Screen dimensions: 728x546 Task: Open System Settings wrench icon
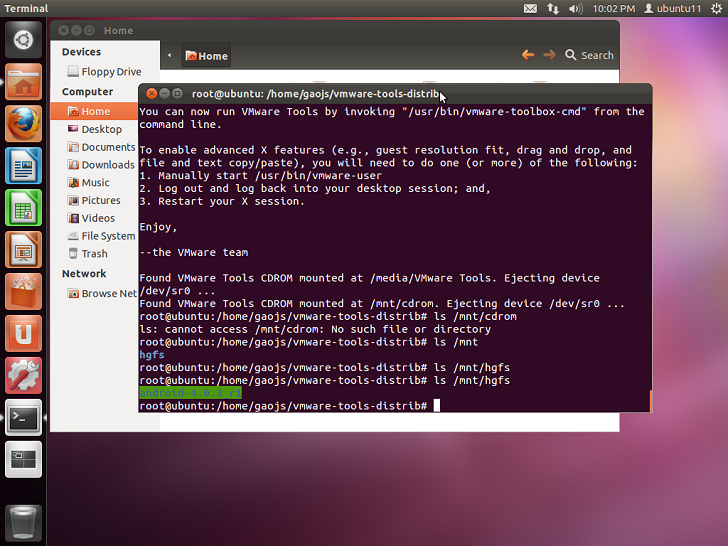23,376
